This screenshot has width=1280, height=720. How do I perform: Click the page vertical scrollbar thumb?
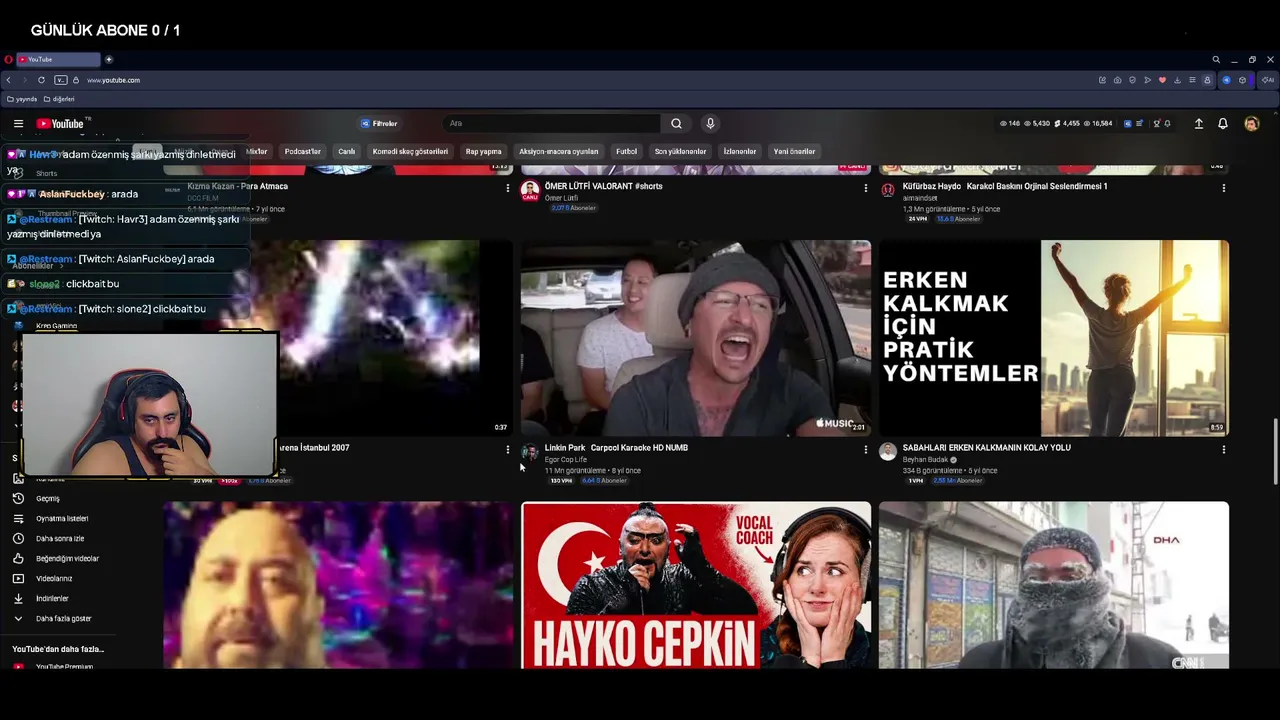(x=1275, y=450)
